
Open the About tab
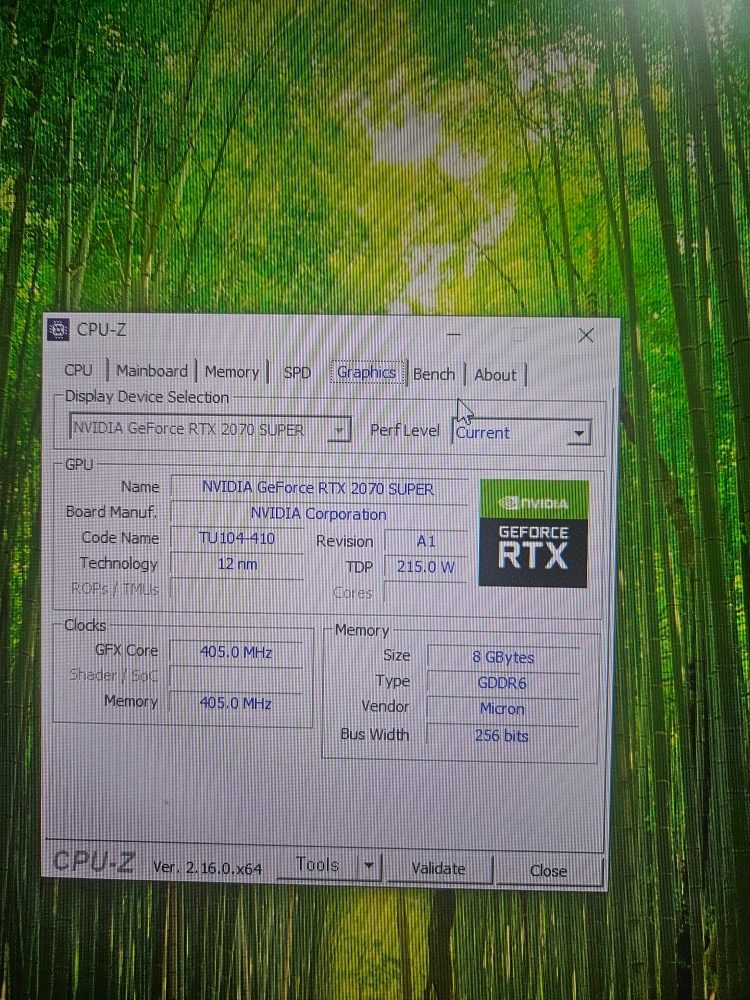tap(495, 375)
